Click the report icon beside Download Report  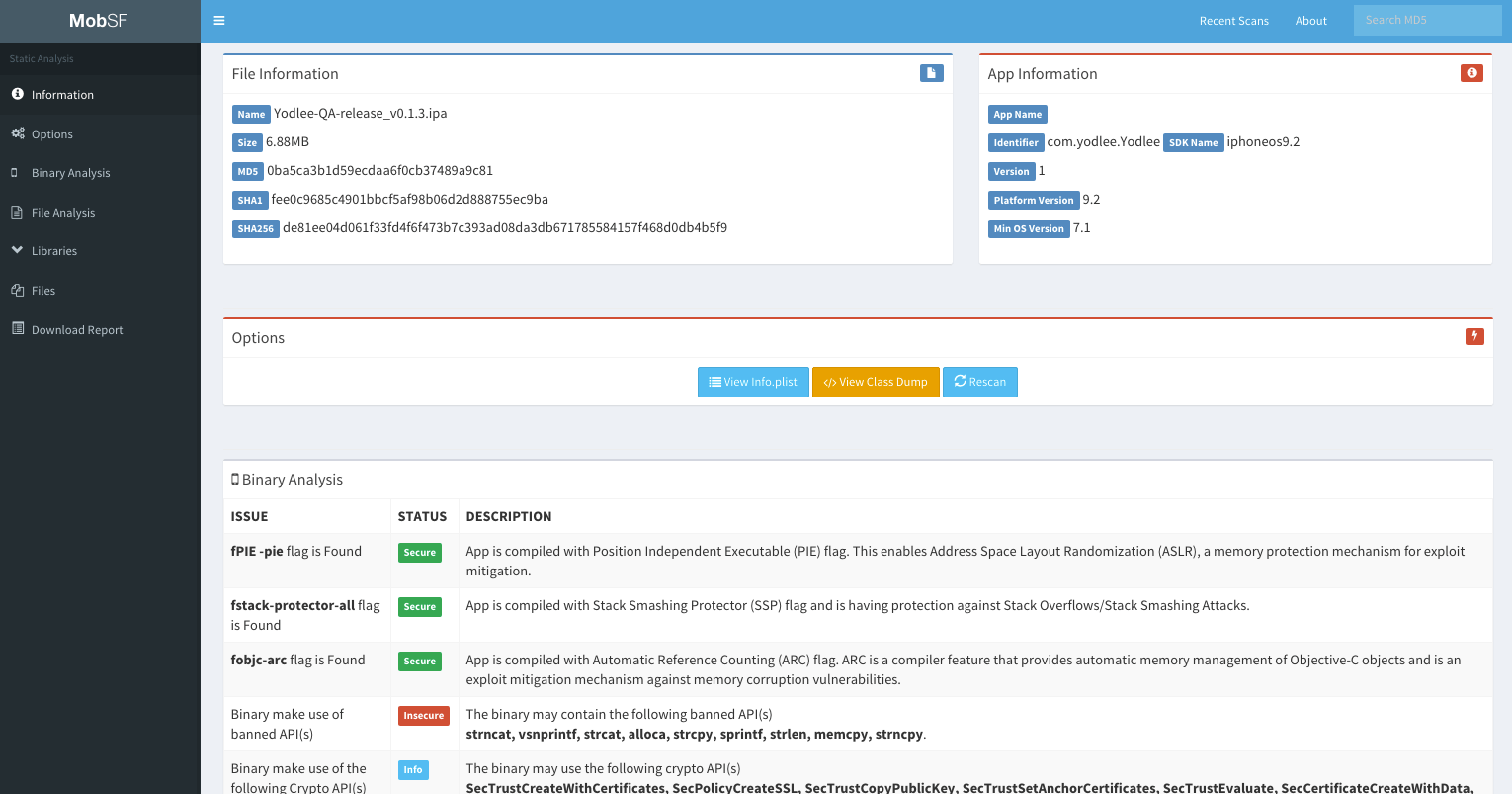tap(17, 329)
